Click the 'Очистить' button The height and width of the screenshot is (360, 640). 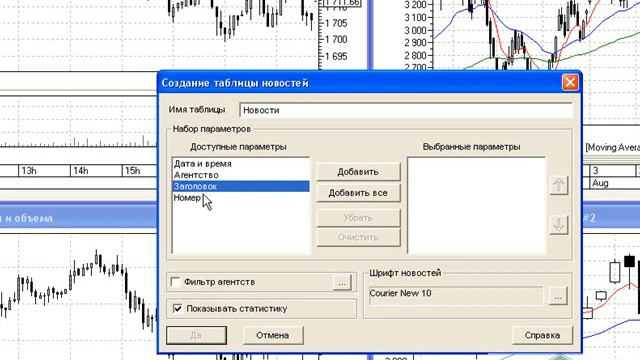point(358,237)
